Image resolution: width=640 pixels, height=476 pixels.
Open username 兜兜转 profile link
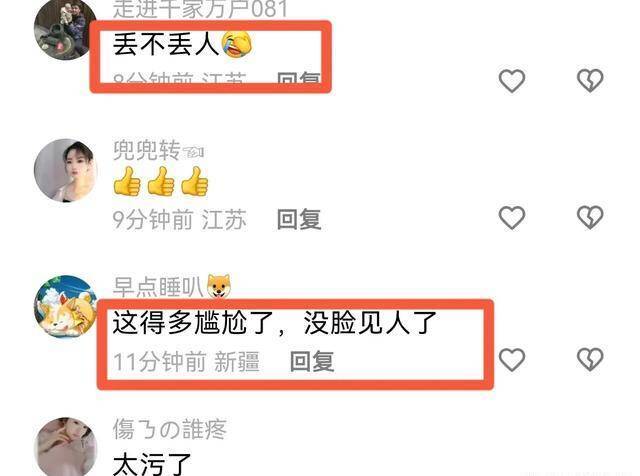(147, 150)
